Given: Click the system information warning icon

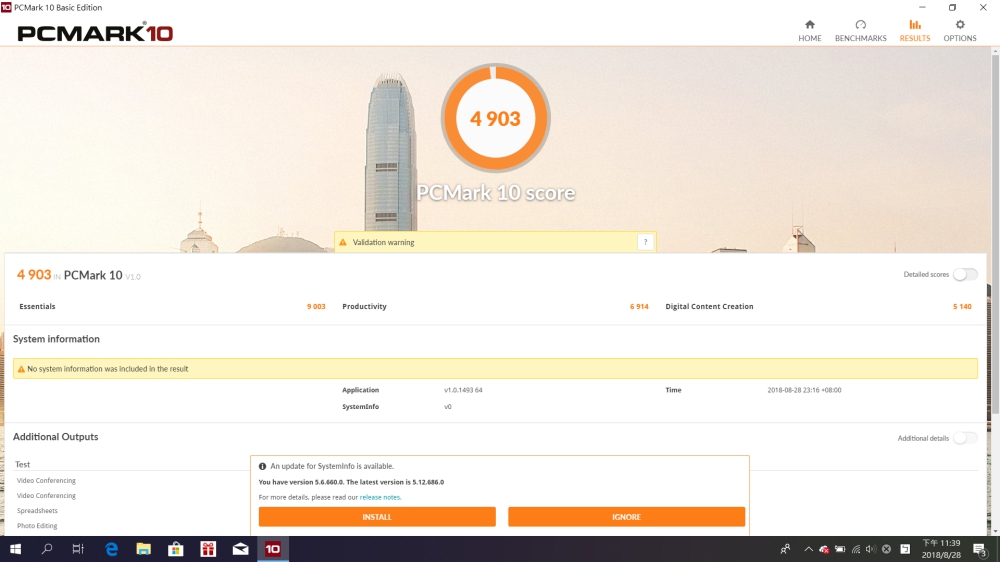Looking at the screenshot, I should coord(21,369).
